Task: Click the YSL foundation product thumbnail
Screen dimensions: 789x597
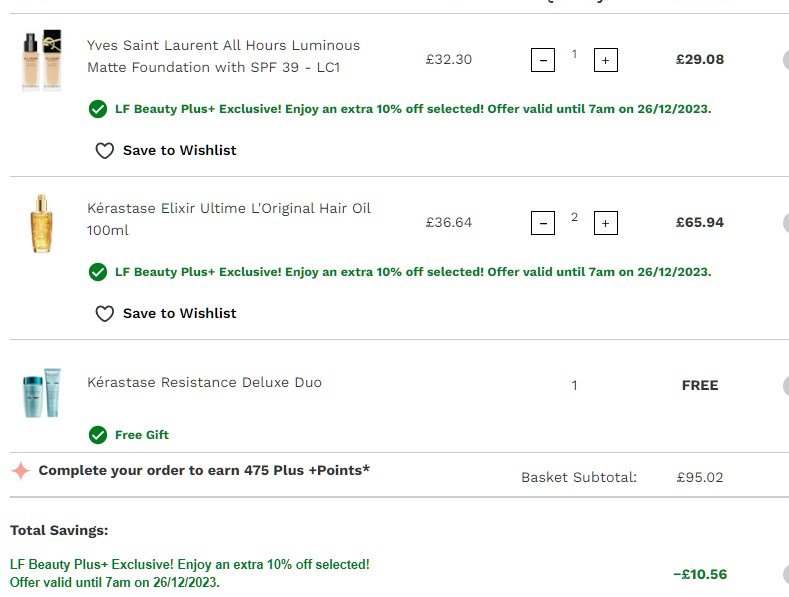Action: tap(41, 60)
